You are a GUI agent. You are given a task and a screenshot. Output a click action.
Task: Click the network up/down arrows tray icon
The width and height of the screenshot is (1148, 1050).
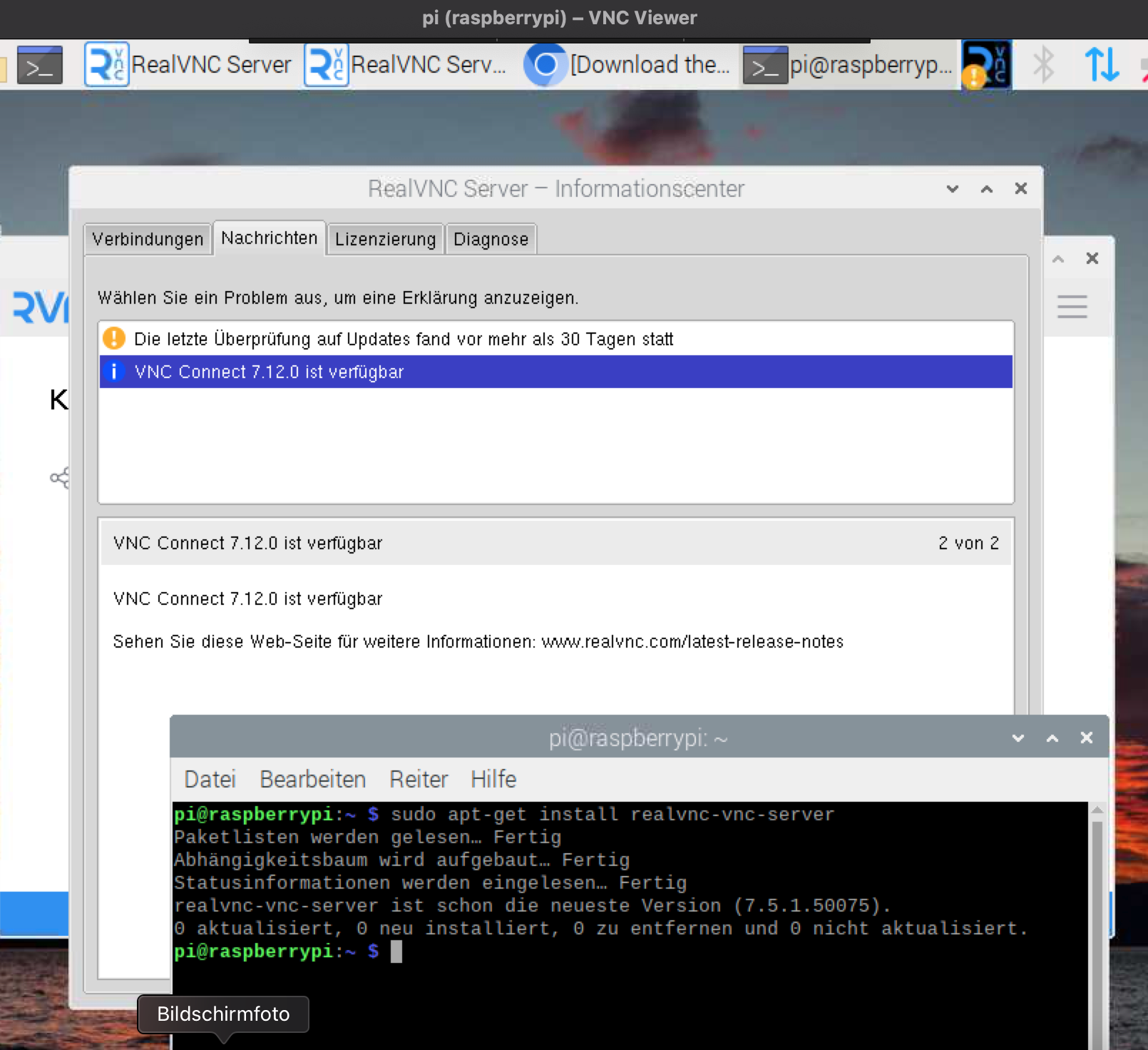pyautogui.click(x=1101, y=65)
